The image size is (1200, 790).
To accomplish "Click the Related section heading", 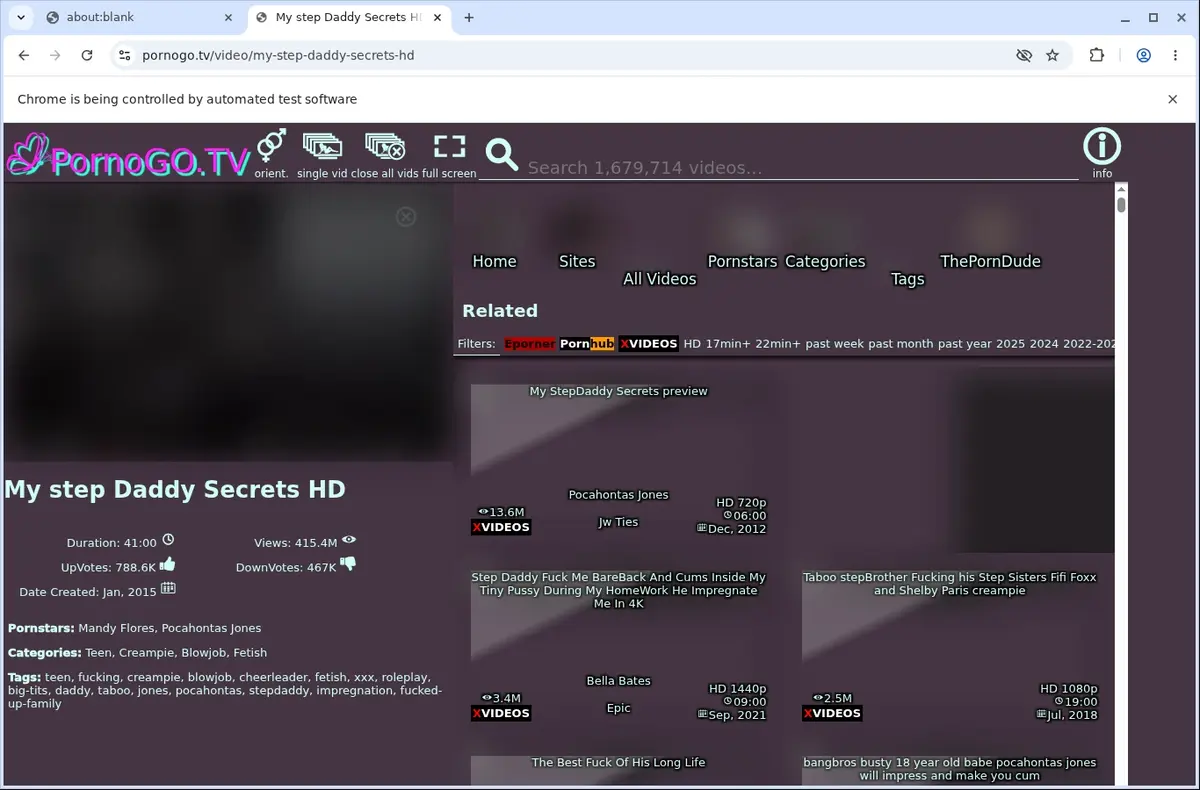I will click(x=500, y=310).
